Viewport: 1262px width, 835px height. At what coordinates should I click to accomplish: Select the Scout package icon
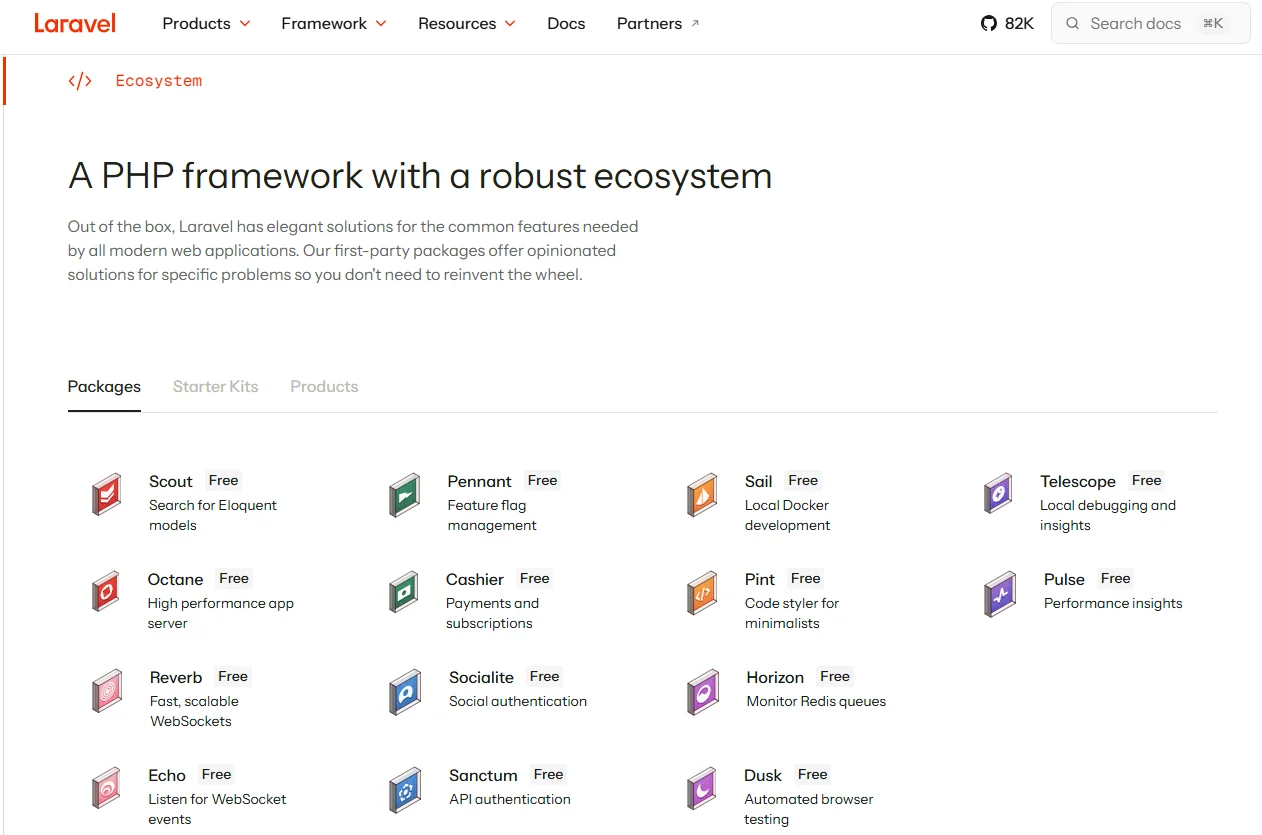coord(105,493)
